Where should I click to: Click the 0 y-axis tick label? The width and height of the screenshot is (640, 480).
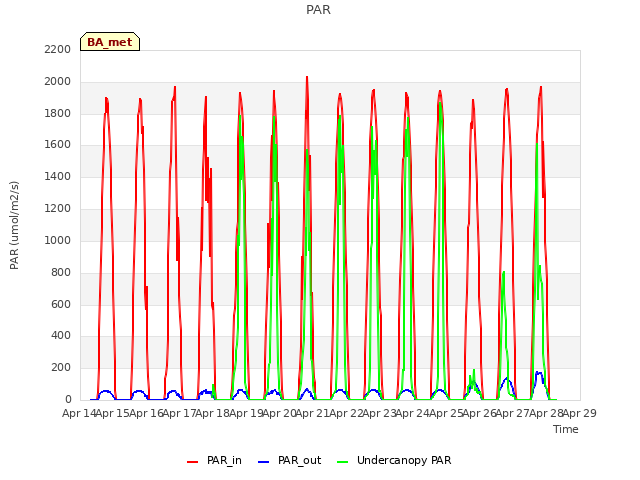[68, 400]
